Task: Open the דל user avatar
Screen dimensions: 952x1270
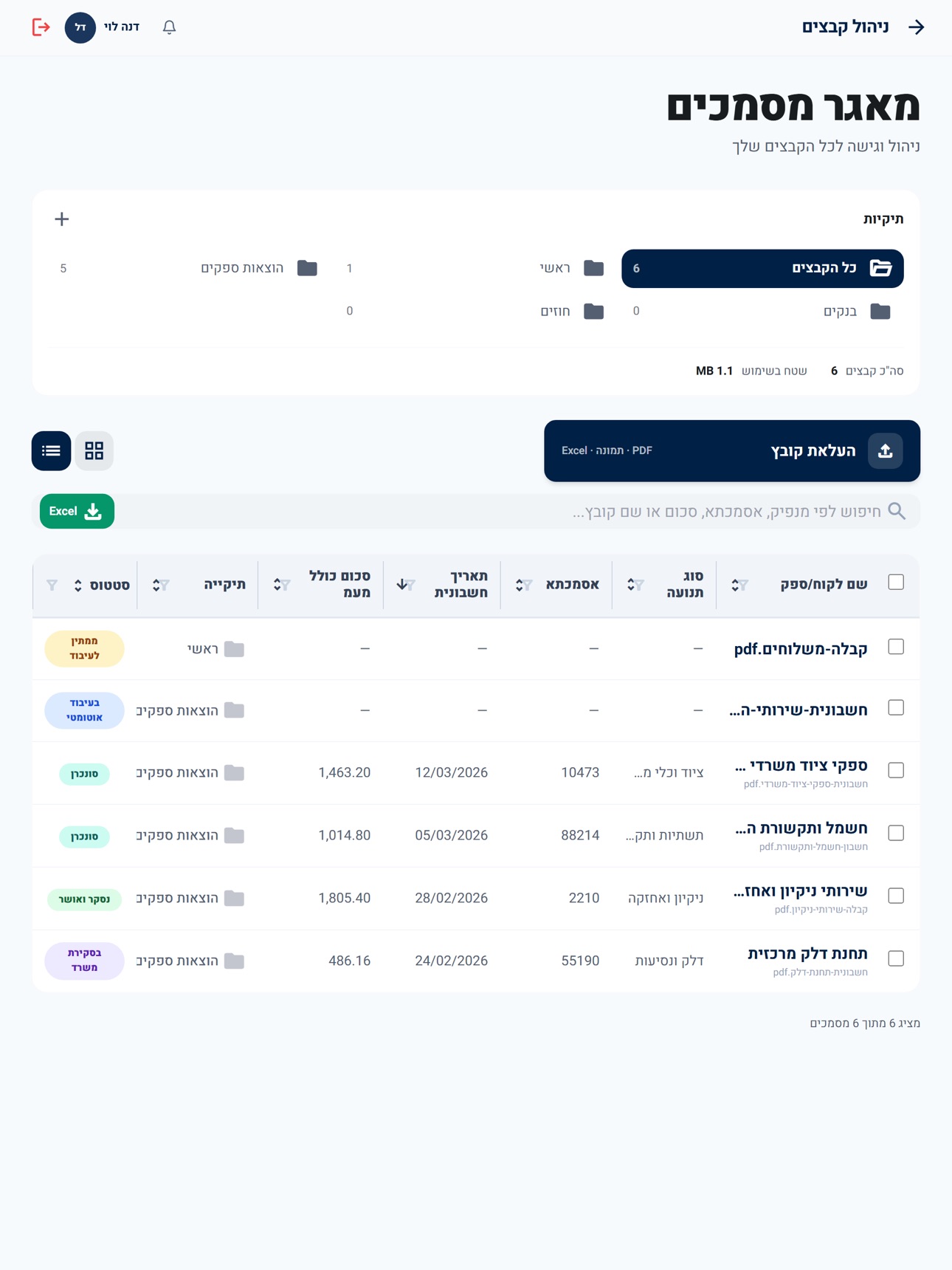Action: 80,27
